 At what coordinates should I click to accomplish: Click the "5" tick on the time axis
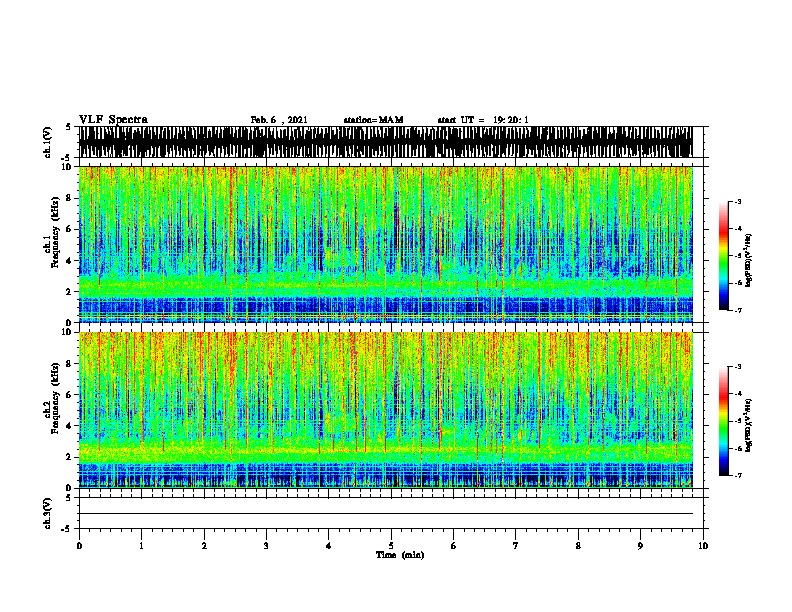[x=391, y=546]
